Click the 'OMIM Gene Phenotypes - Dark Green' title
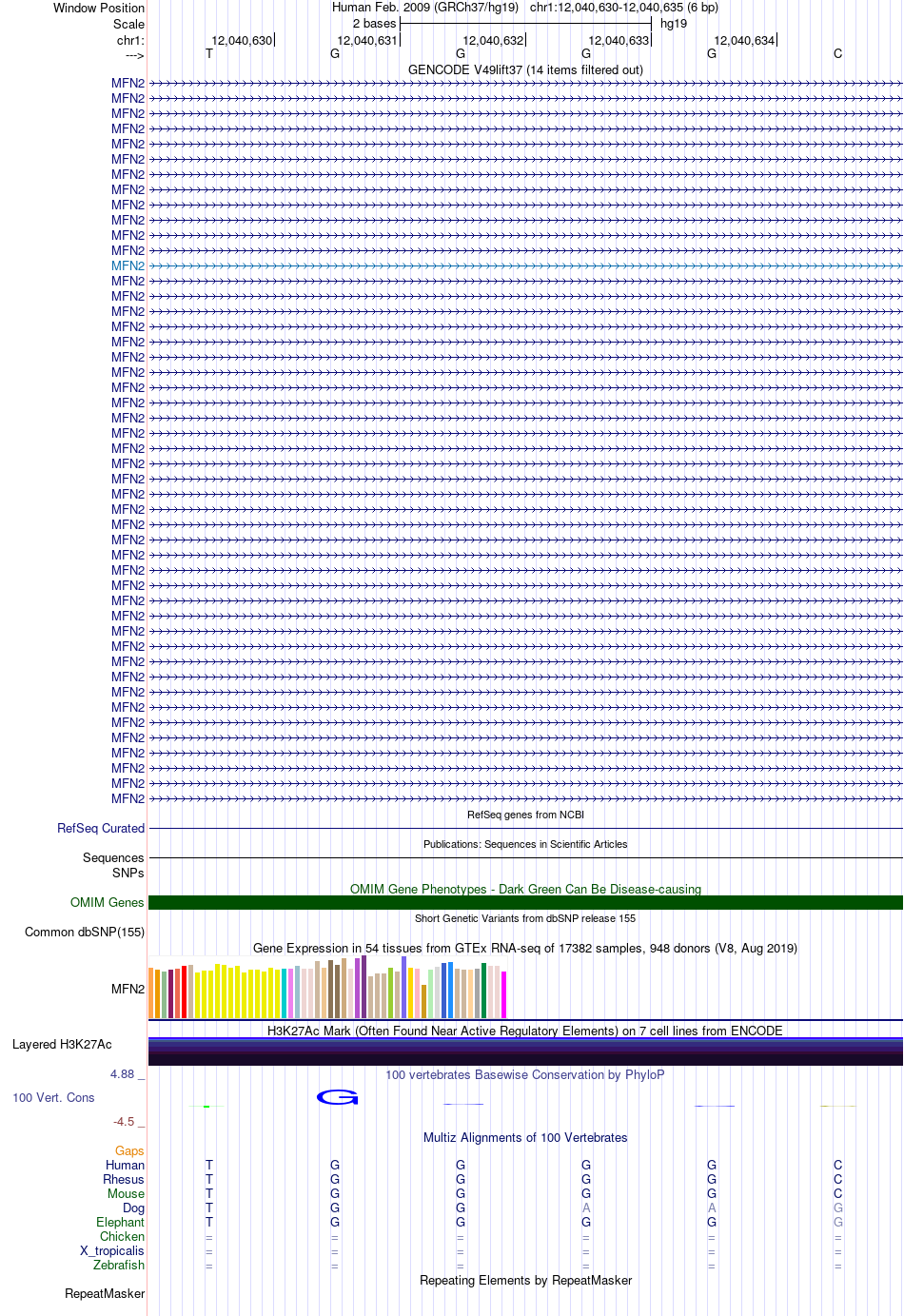This screenshot has height=1316, width=904. click(525, 889)
